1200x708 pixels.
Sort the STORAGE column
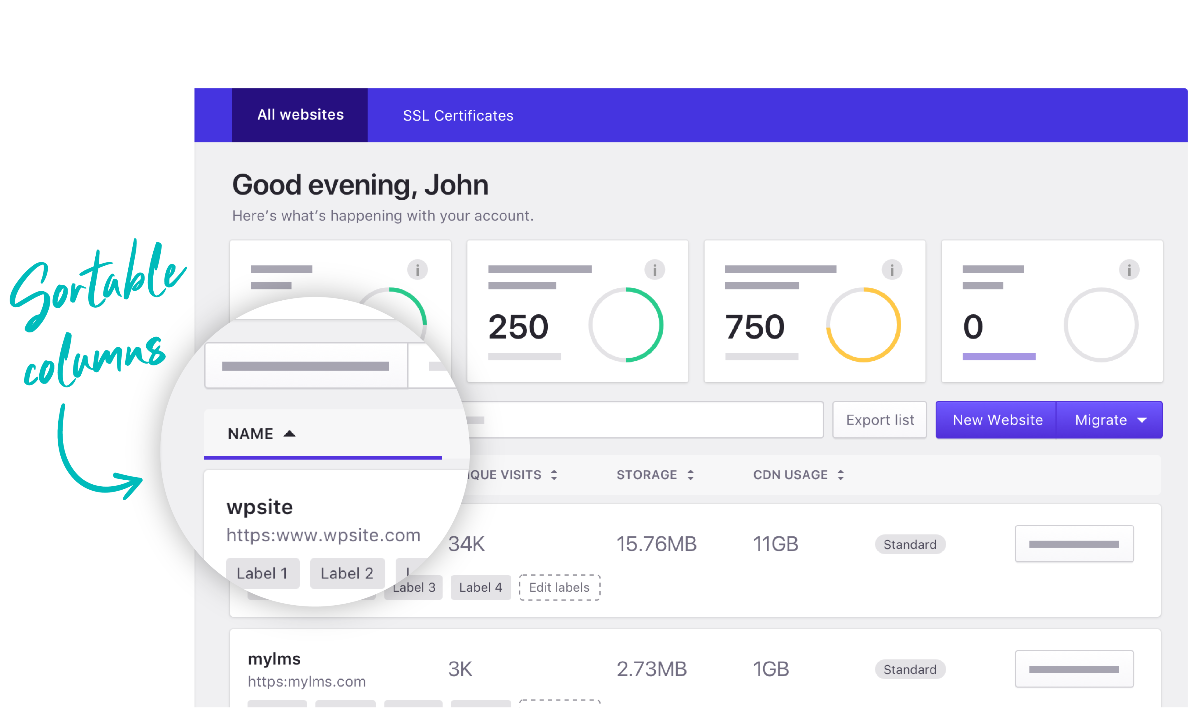point(690,475)
